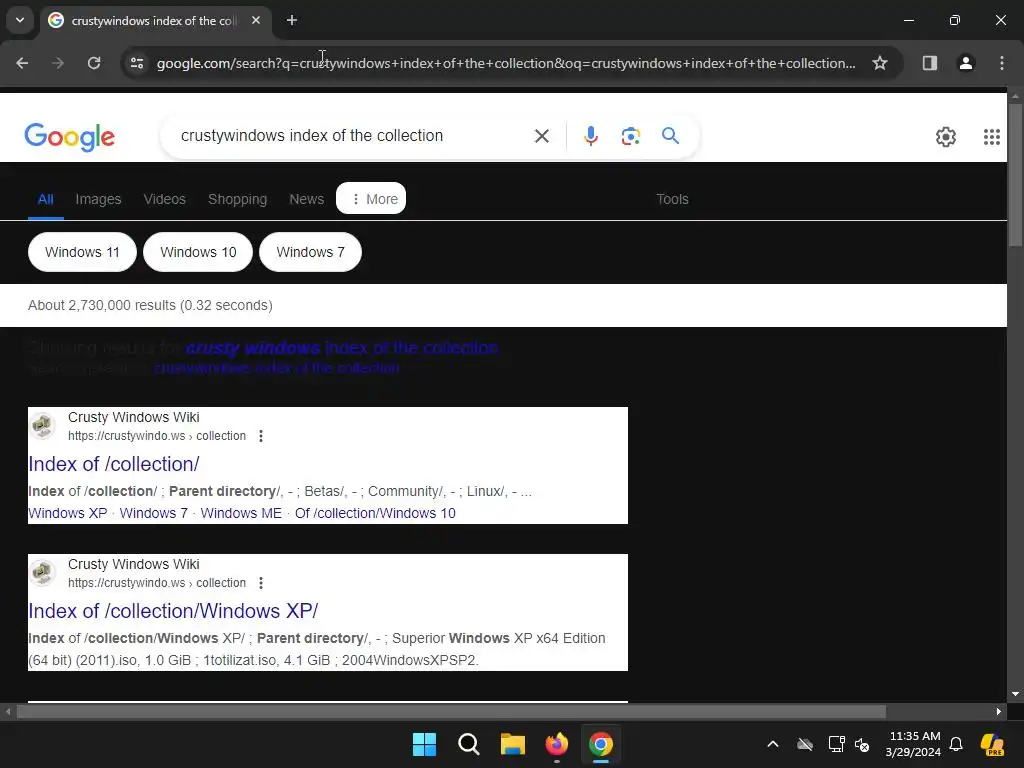The width and height of the screenshot is (1024, 768).
Task: Open 'Index of /collection/Windows XP/' result
Action: (173, 611)
